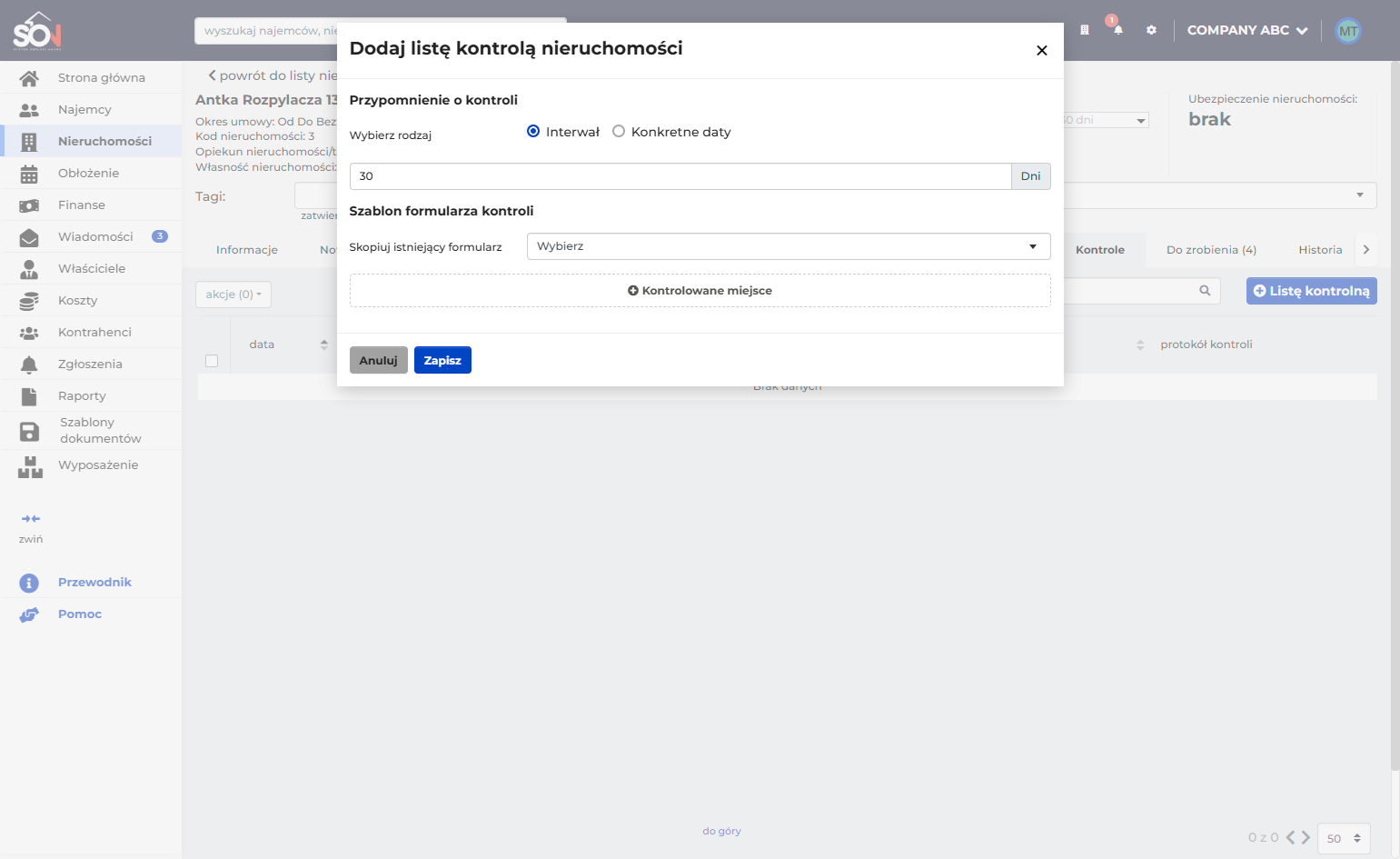This screenshot has width=1400, height=859.
Task: Open notifications bell in top bar
Action: [x=1117, y=30]
